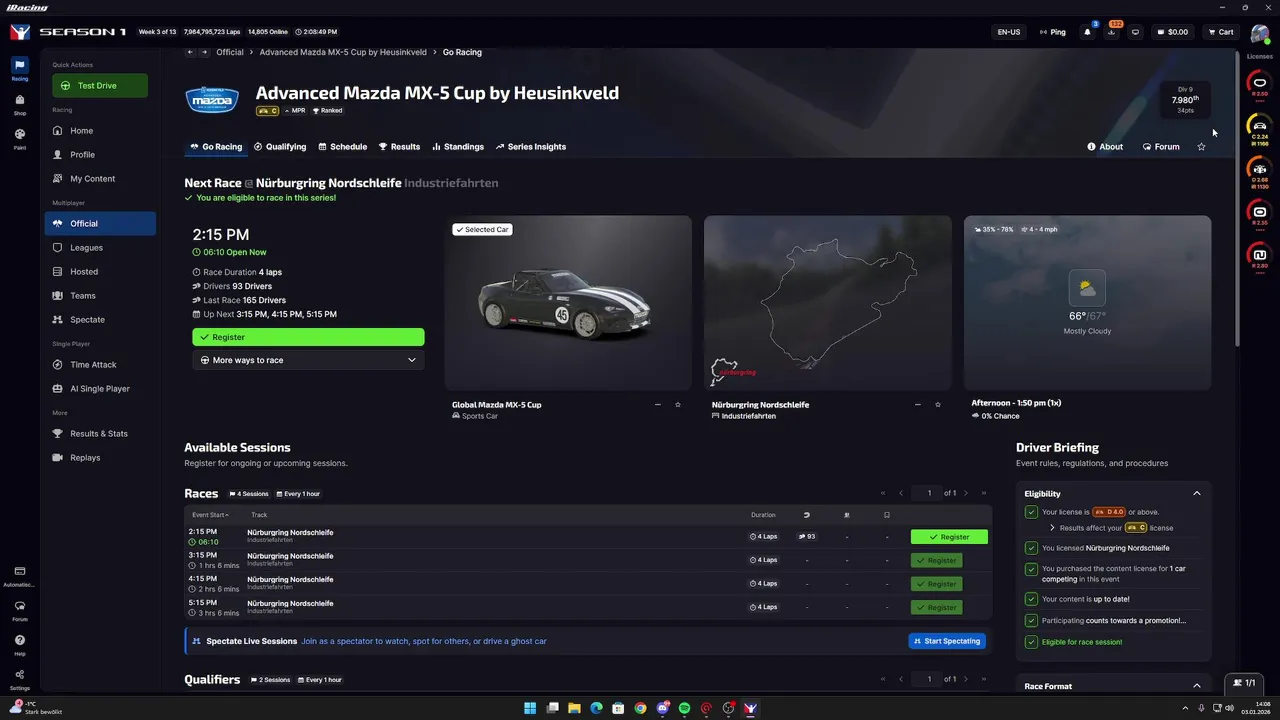The width and height of the screenshot is (1280, 720).
Task: Click the iRacing logo in the top left
Action: (x=20, y=32)
